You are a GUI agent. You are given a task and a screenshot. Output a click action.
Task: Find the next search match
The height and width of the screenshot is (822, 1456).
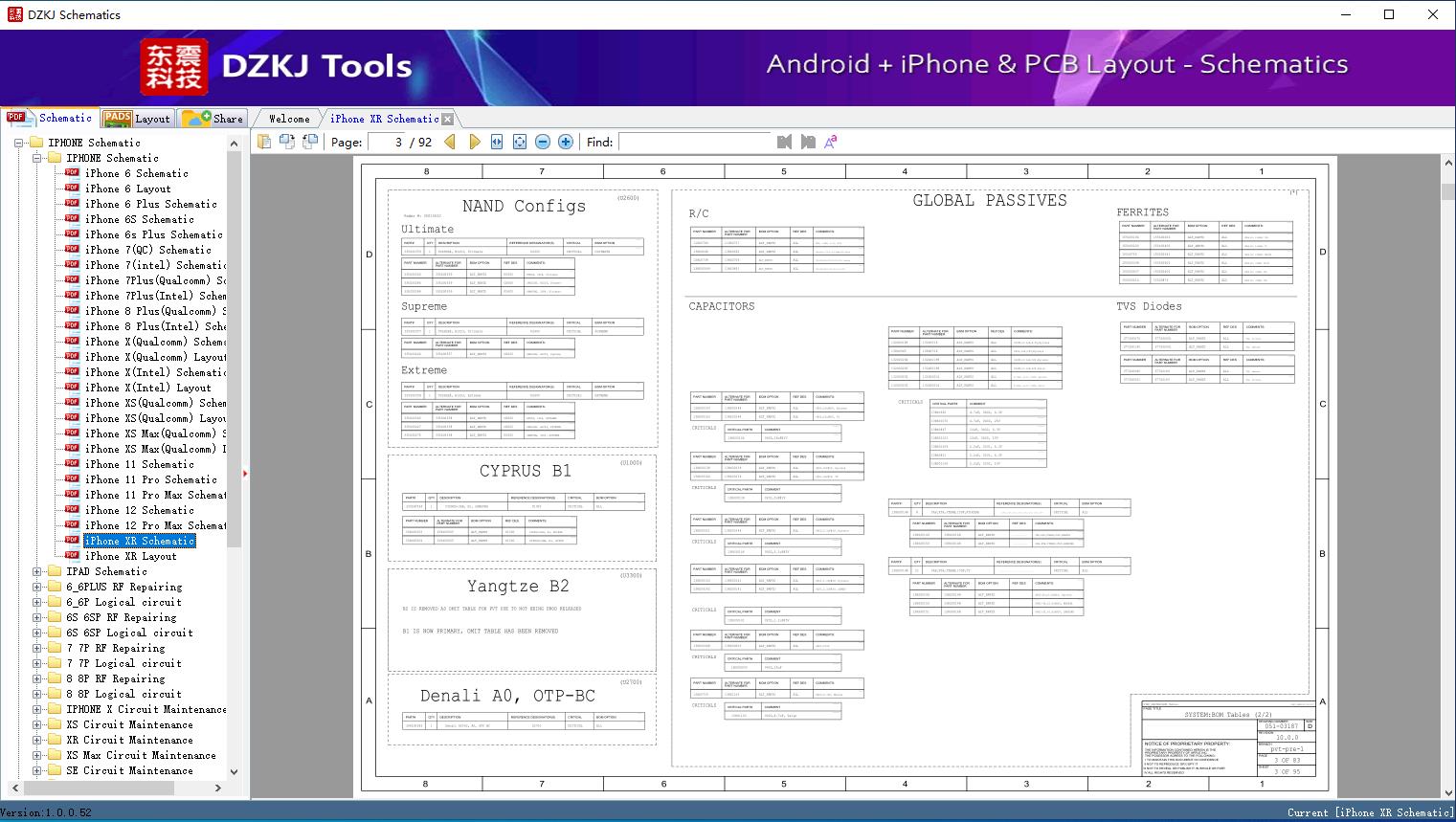coord(808,142)
